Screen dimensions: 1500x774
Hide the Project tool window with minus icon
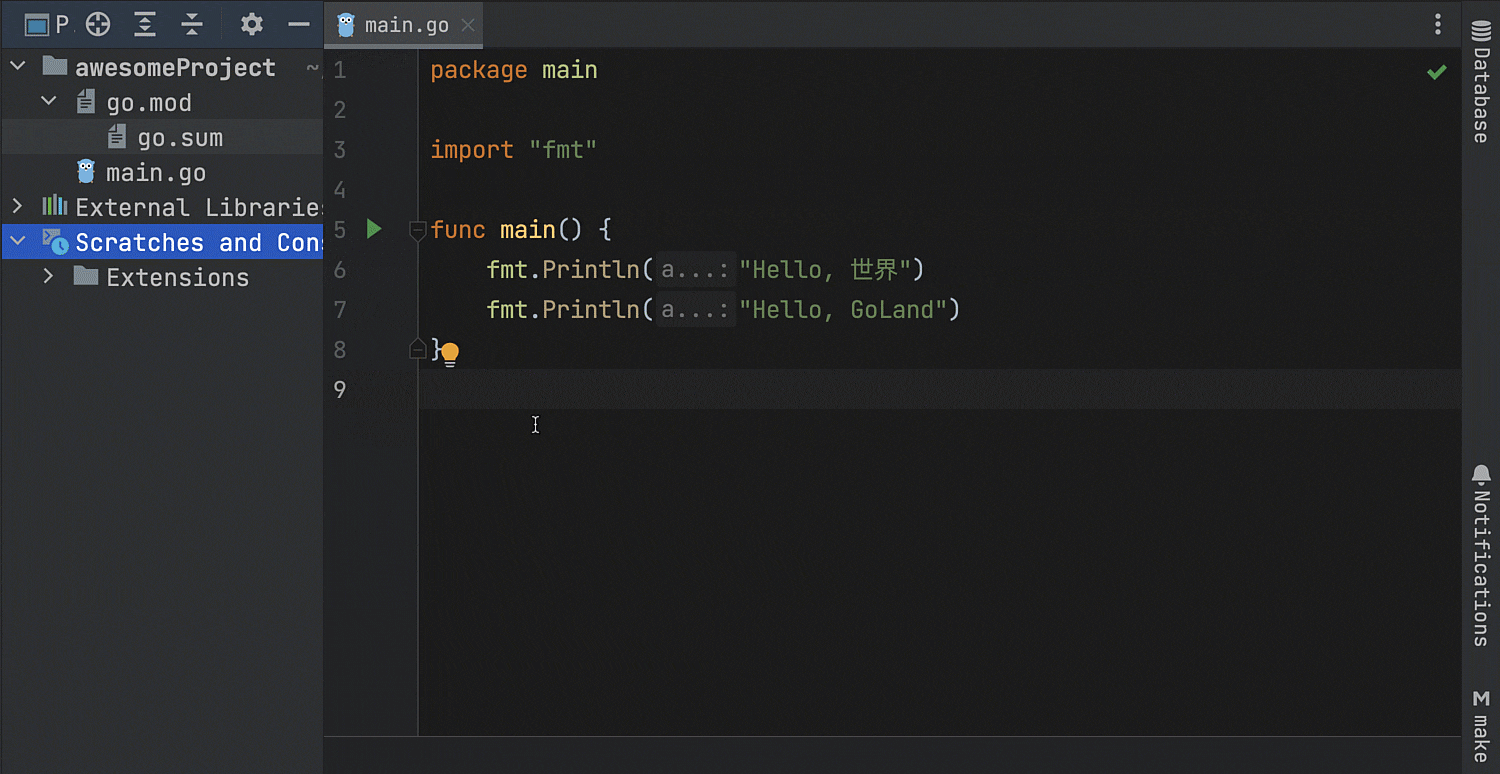(x=298, y=25)
